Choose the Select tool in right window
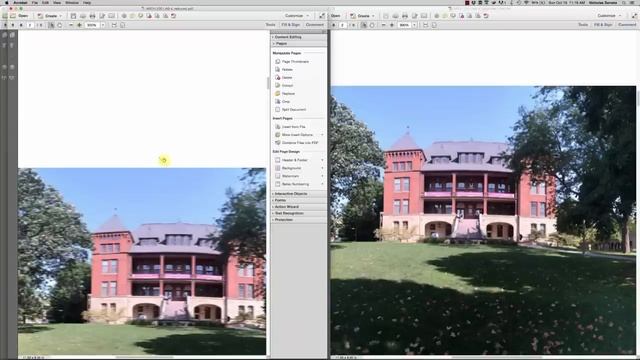640x360 pixels. pyautogui.click(x=364, y=25)
